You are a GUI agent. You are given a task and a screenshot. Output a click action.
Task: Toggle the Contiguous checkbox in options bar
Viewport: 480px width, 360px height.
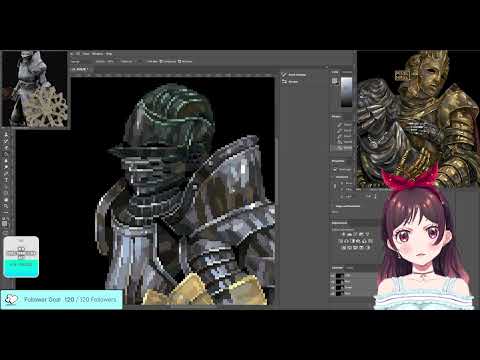(x=160, y=62)
